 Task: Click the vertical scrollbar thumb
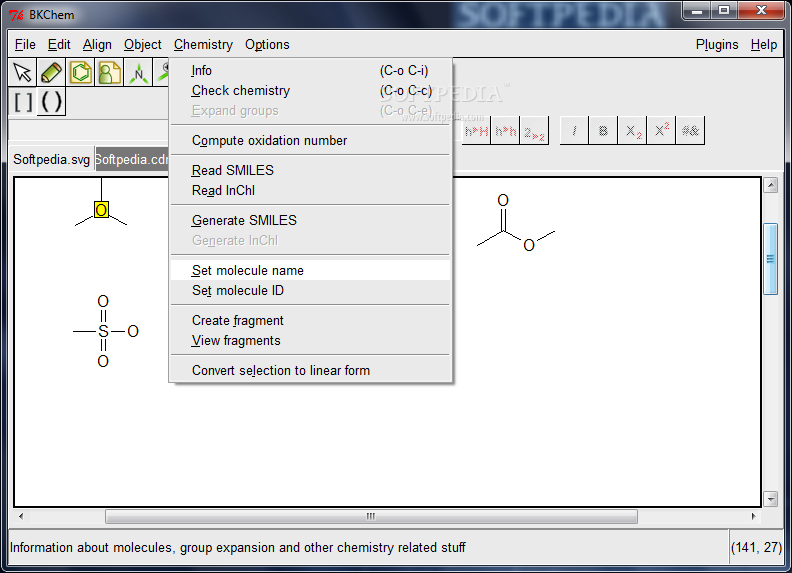pyautogui.click(x=770, y=259)
